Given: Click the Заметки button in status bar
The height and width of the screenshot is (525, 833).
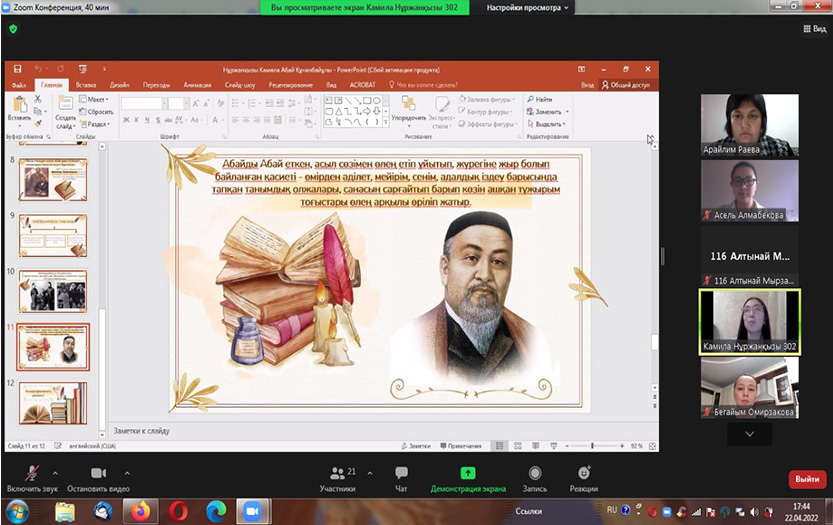Looking at the screenshot, I should tap(418, 445).
